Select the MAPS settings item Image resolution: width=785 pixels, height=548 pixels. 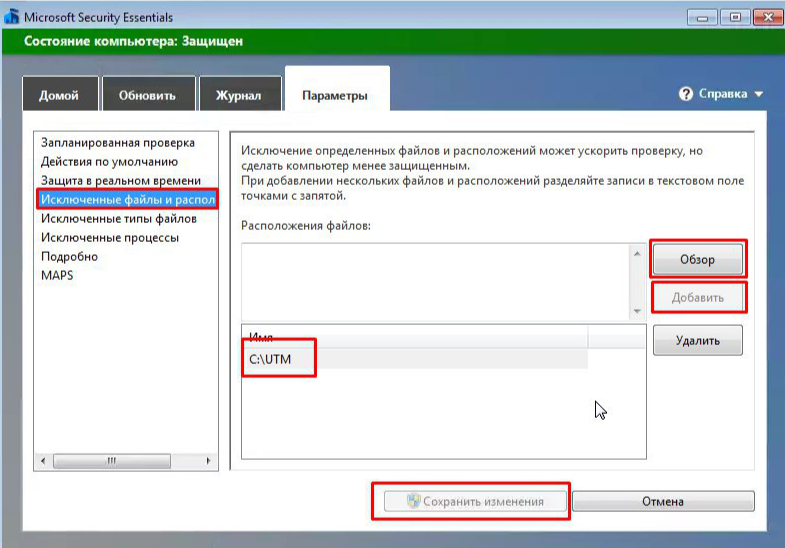coord(57,275)
